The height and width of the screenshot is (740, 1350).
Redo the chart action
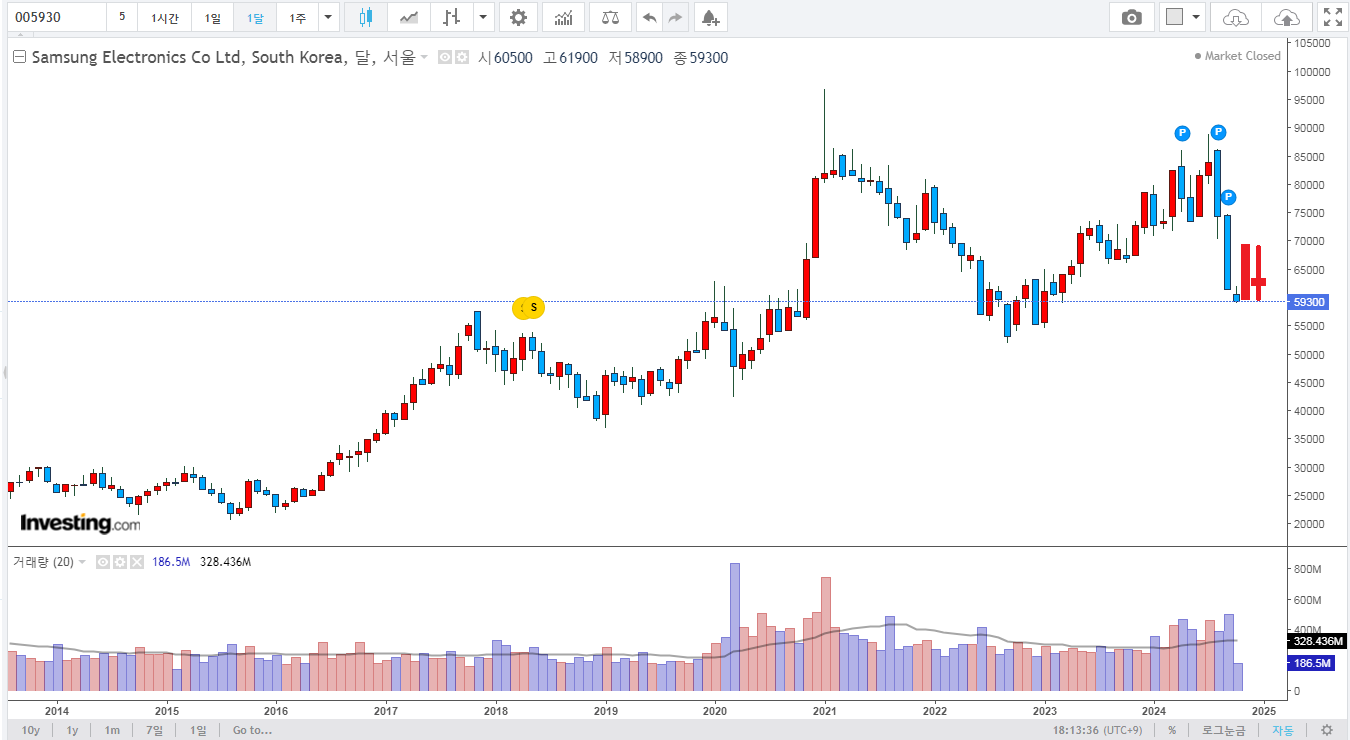point(676,17)
